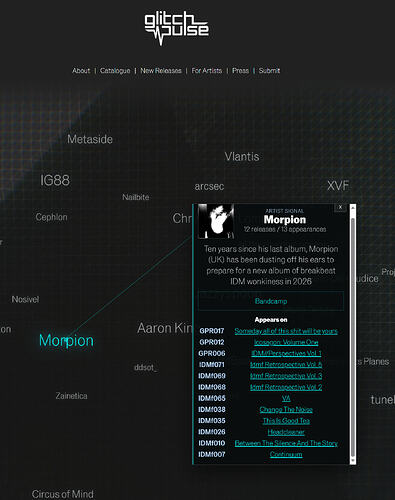Open 'Idmf Retrospective Vol. 2' link
This screenshot has width=395, height=500.
286,387
